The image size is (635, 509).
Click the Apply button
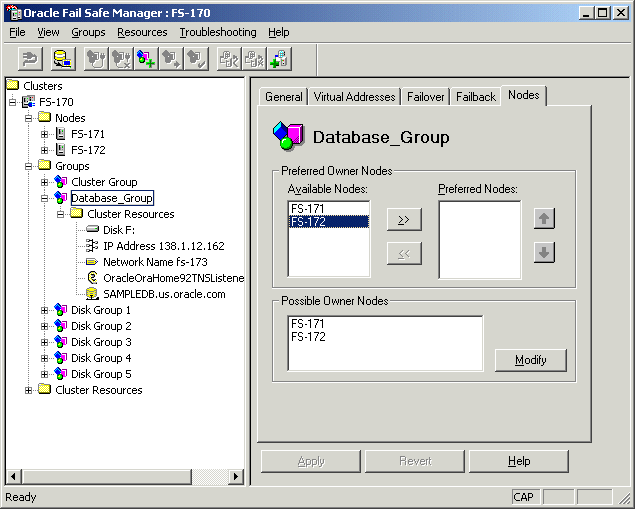pyautogui.click(x=311, y=461)
